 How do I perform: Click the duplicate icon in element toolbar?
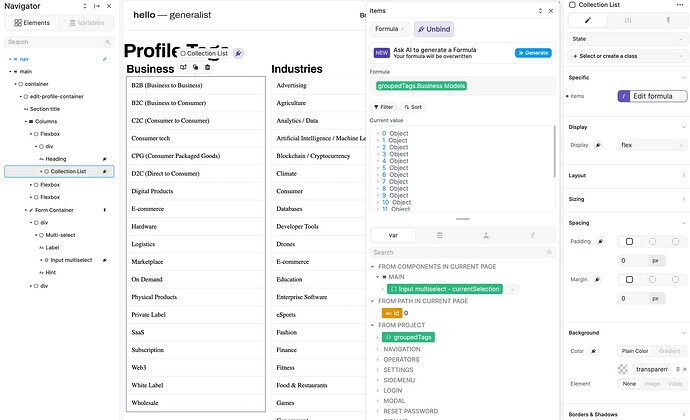point(195,67)
